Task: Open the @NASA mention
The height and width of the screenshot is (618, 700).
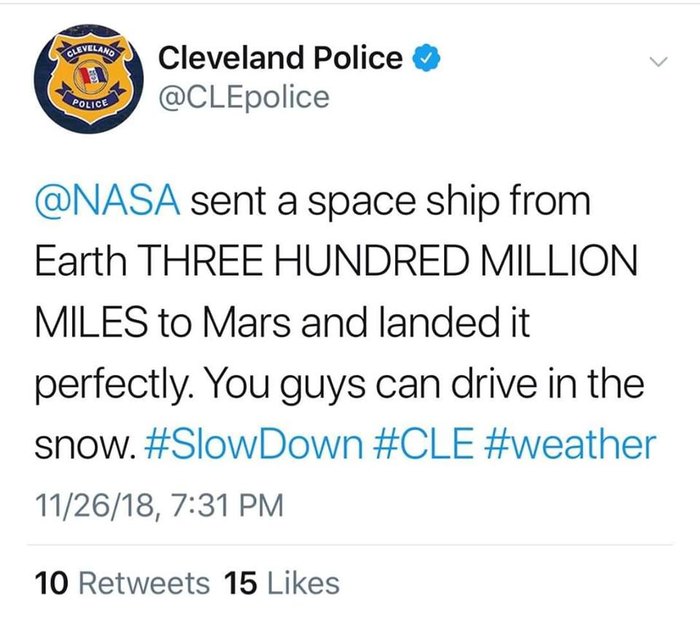Action: click(x=108, y=202)
